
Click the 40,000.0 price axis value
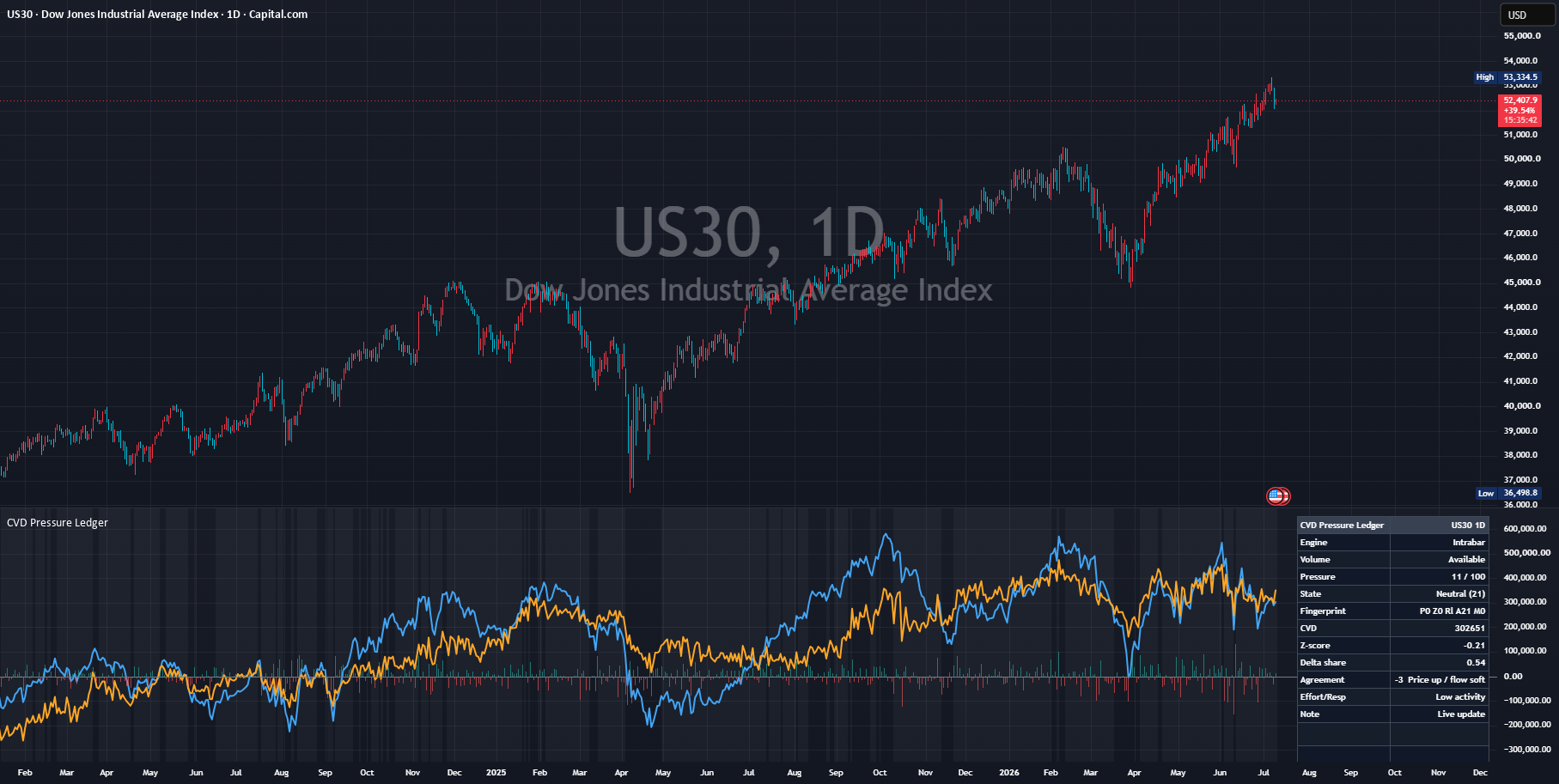click(x=1521, y=406)
